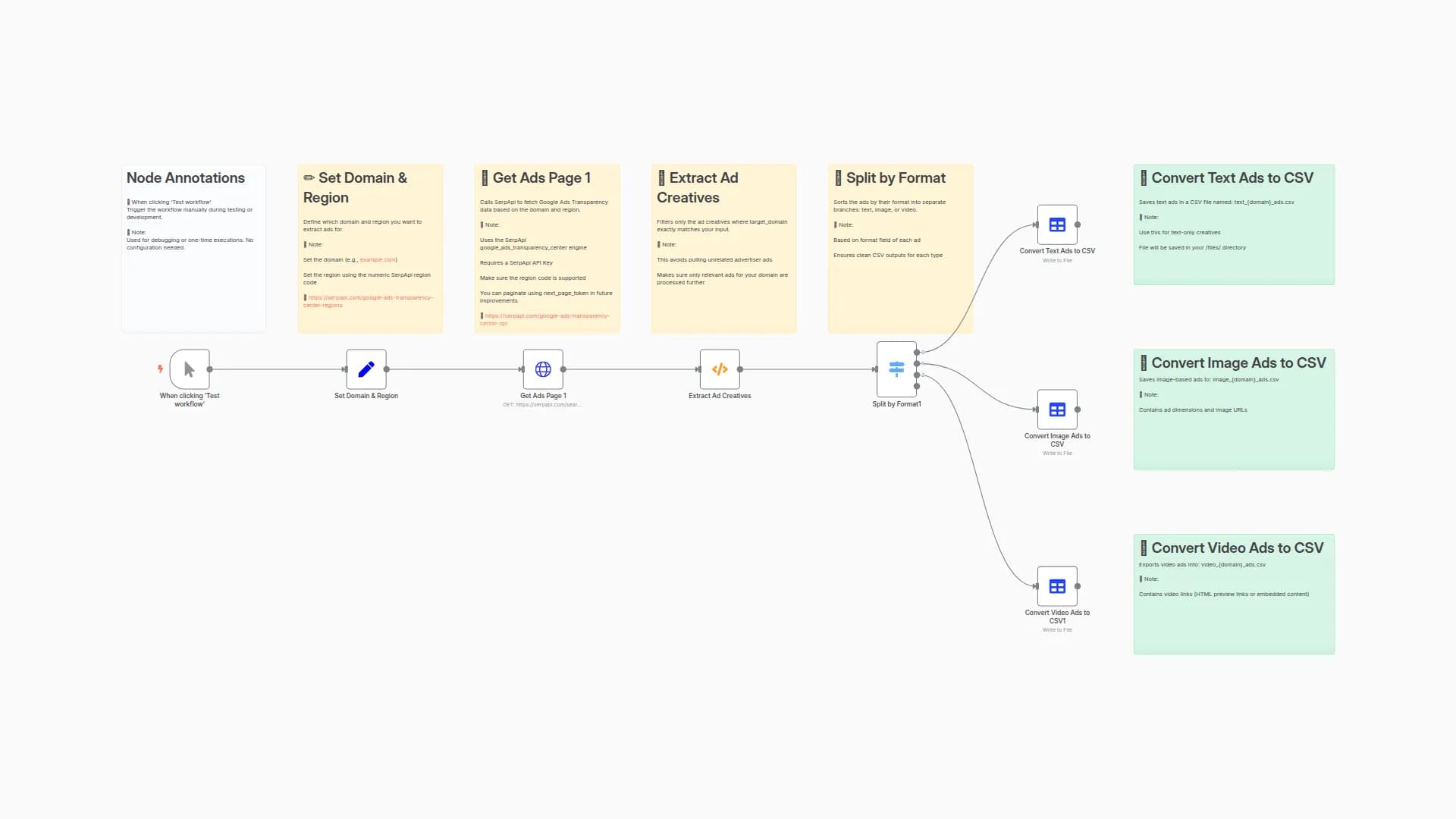Click the input port of Get Ads Page 1 node
The image size is (1456, 819).
(522, 369)
